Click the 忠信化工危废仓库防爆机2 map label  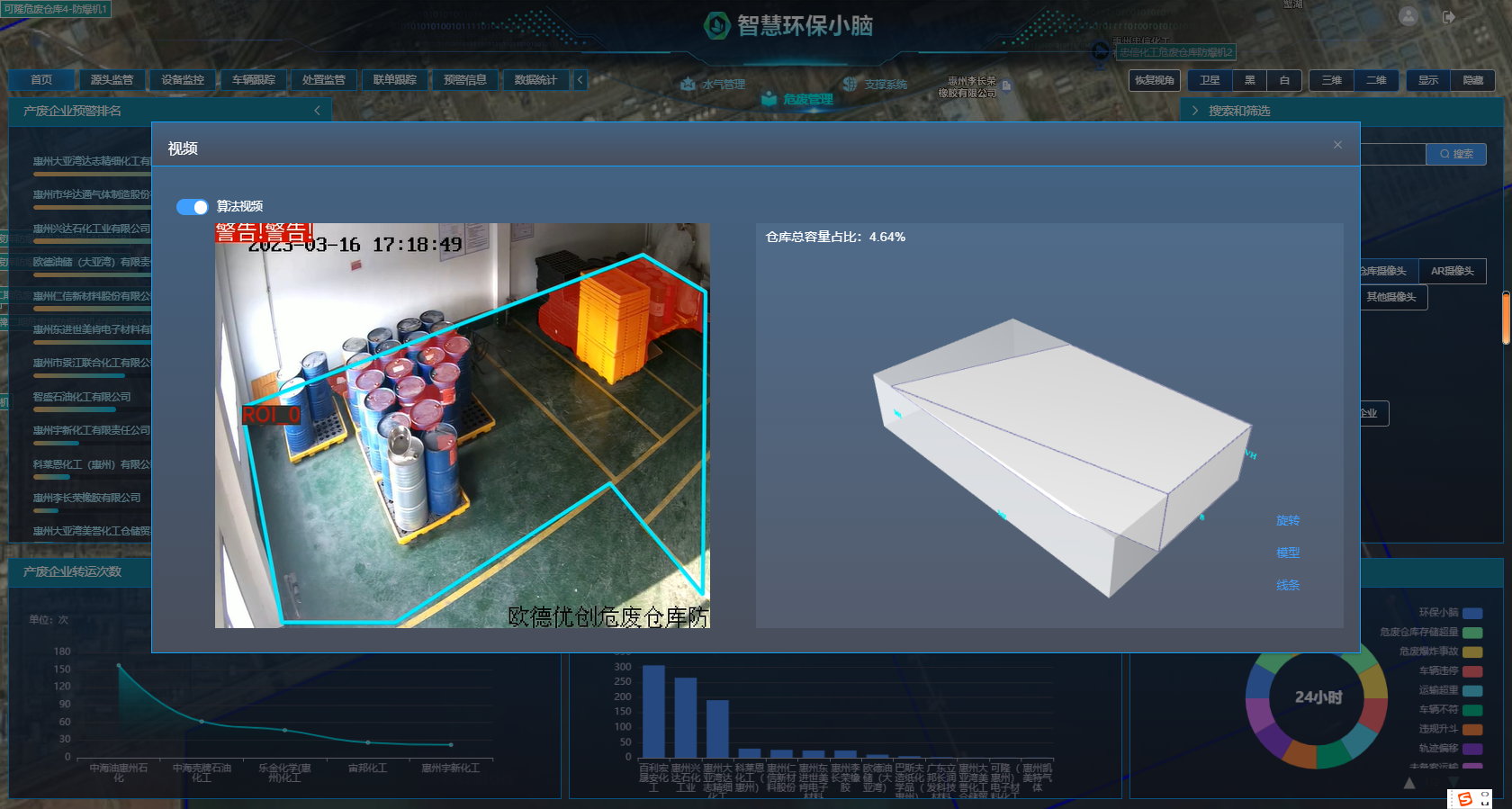point(1176,52)
